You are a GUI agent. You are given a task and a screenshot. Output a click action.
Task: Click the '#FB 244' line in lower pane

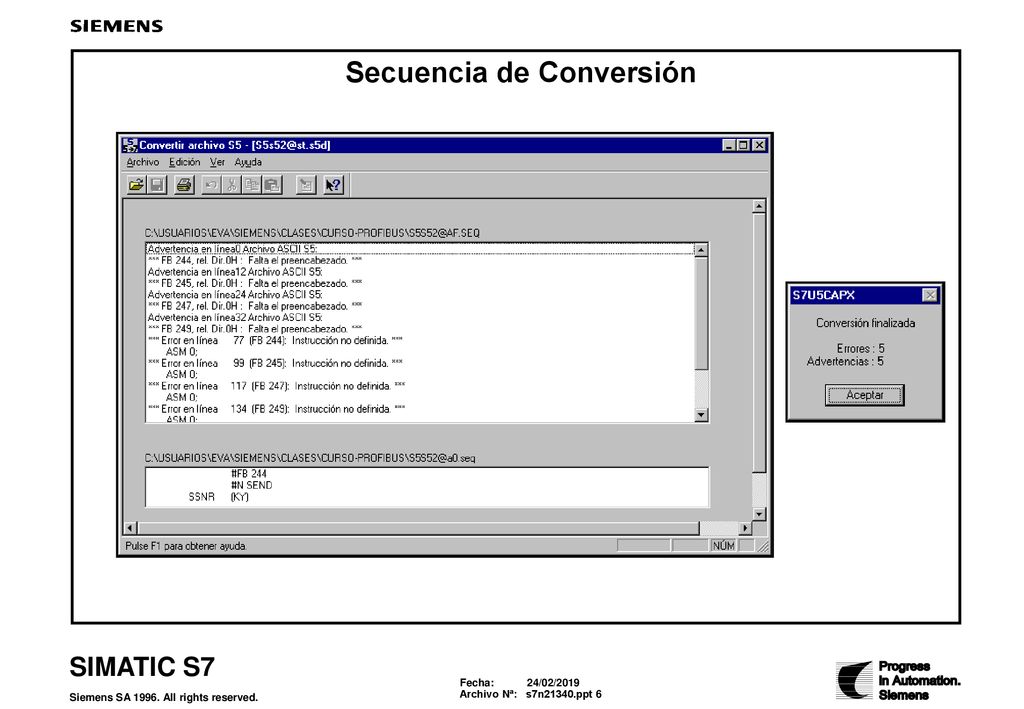(248, 473)
